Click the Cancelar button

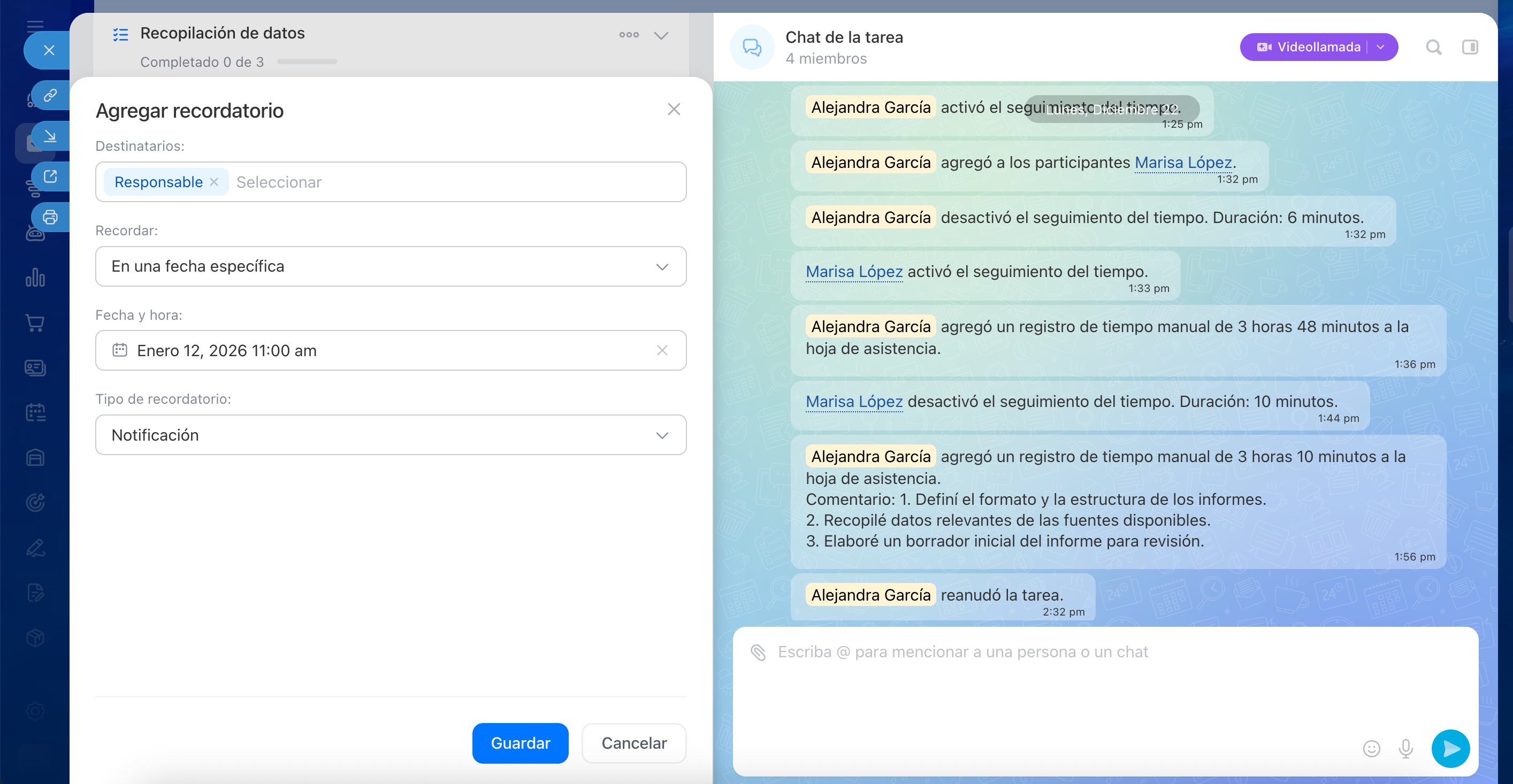point(634,743)
